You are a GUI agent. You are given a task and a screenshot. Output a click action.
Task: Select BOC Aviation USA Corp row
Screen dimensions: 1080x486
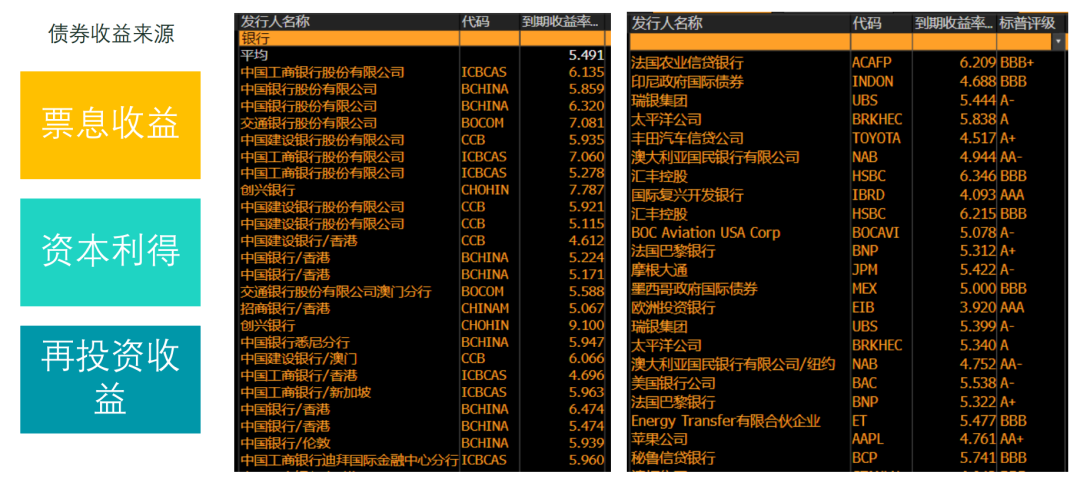click(846, 233)
